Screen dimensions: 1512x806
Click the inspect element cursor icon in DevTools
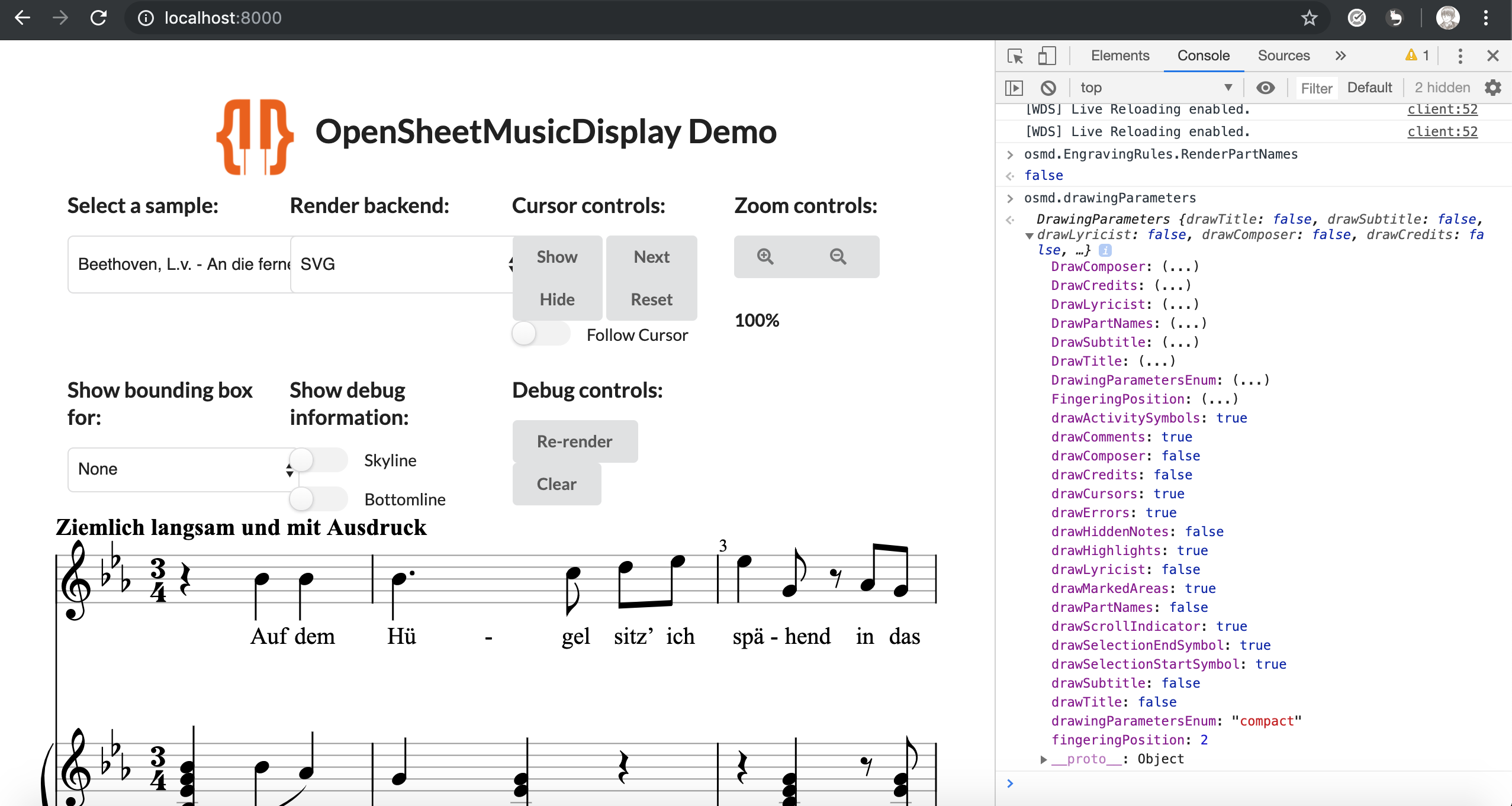[1015, 55]
